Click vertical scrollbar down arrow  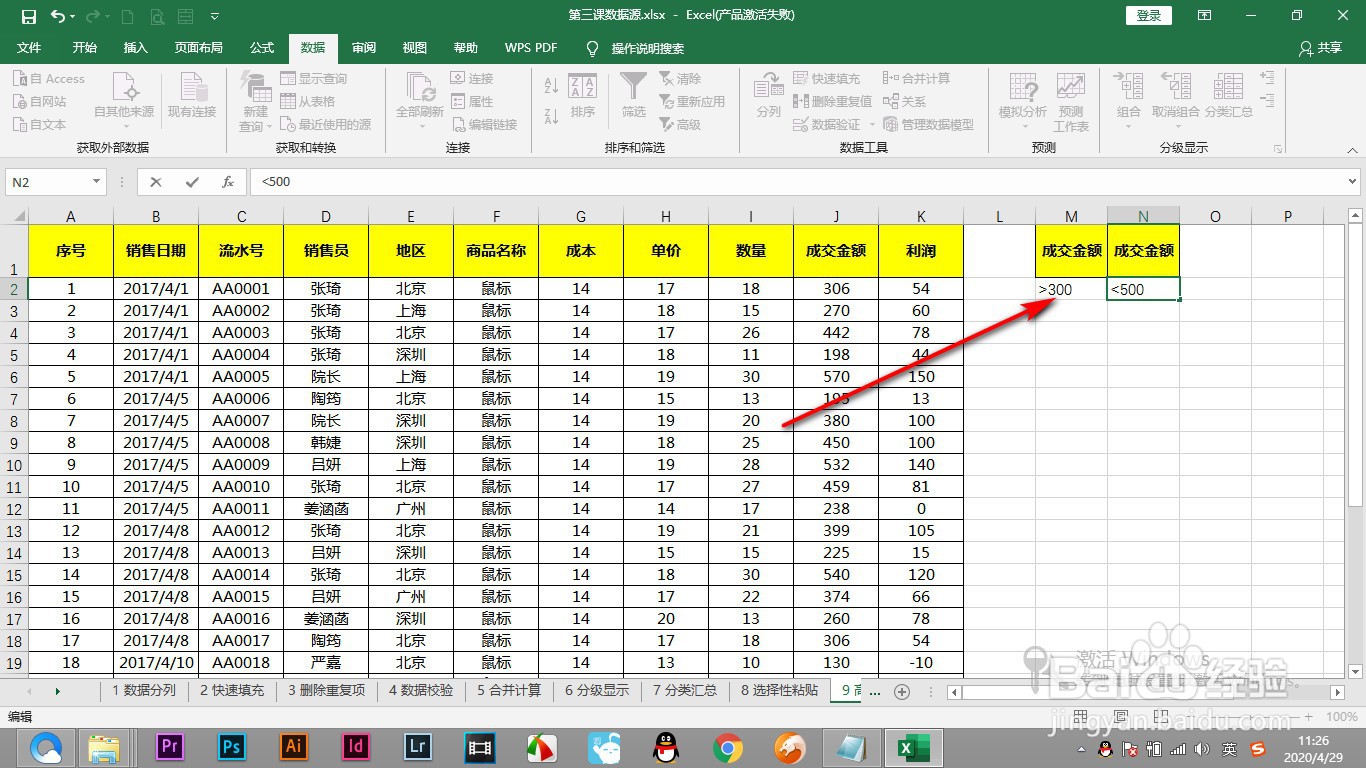1356,672
